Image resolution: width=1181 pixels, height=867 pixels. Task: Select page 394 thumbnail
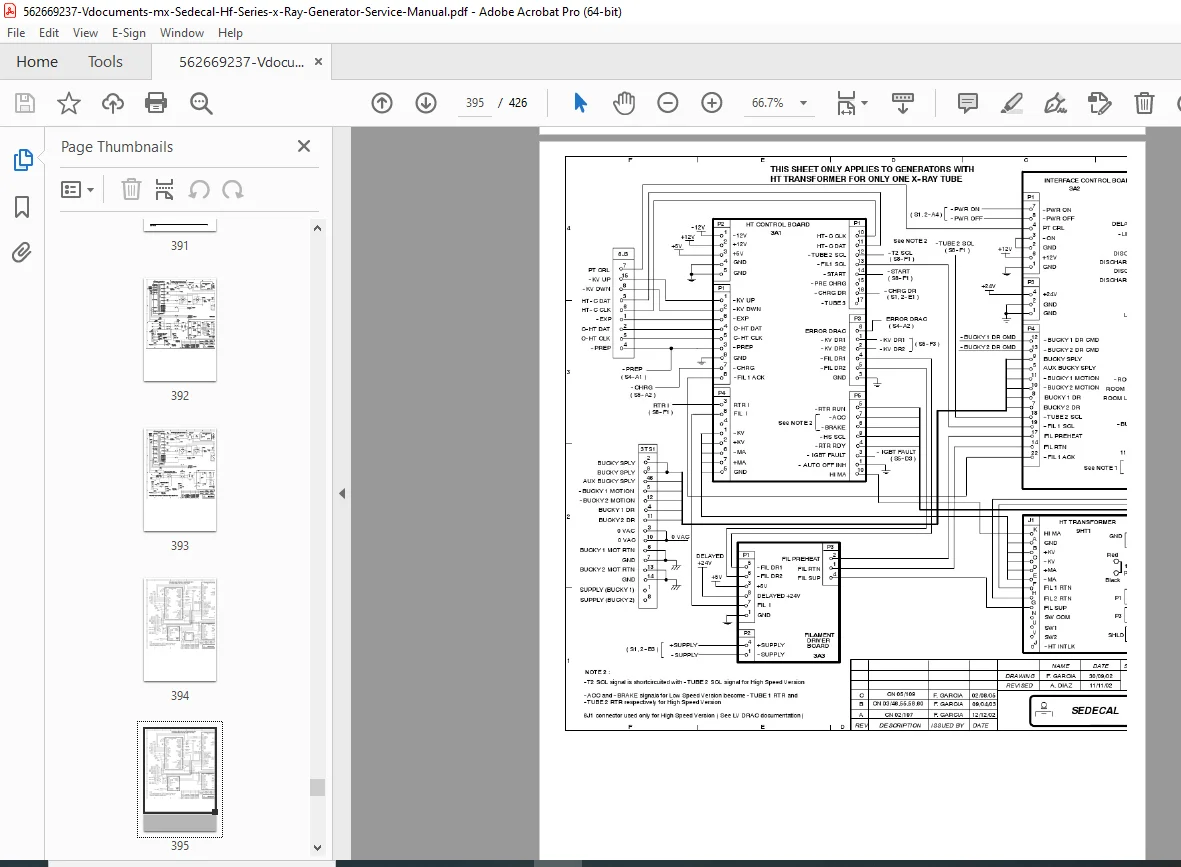[180, 630]
